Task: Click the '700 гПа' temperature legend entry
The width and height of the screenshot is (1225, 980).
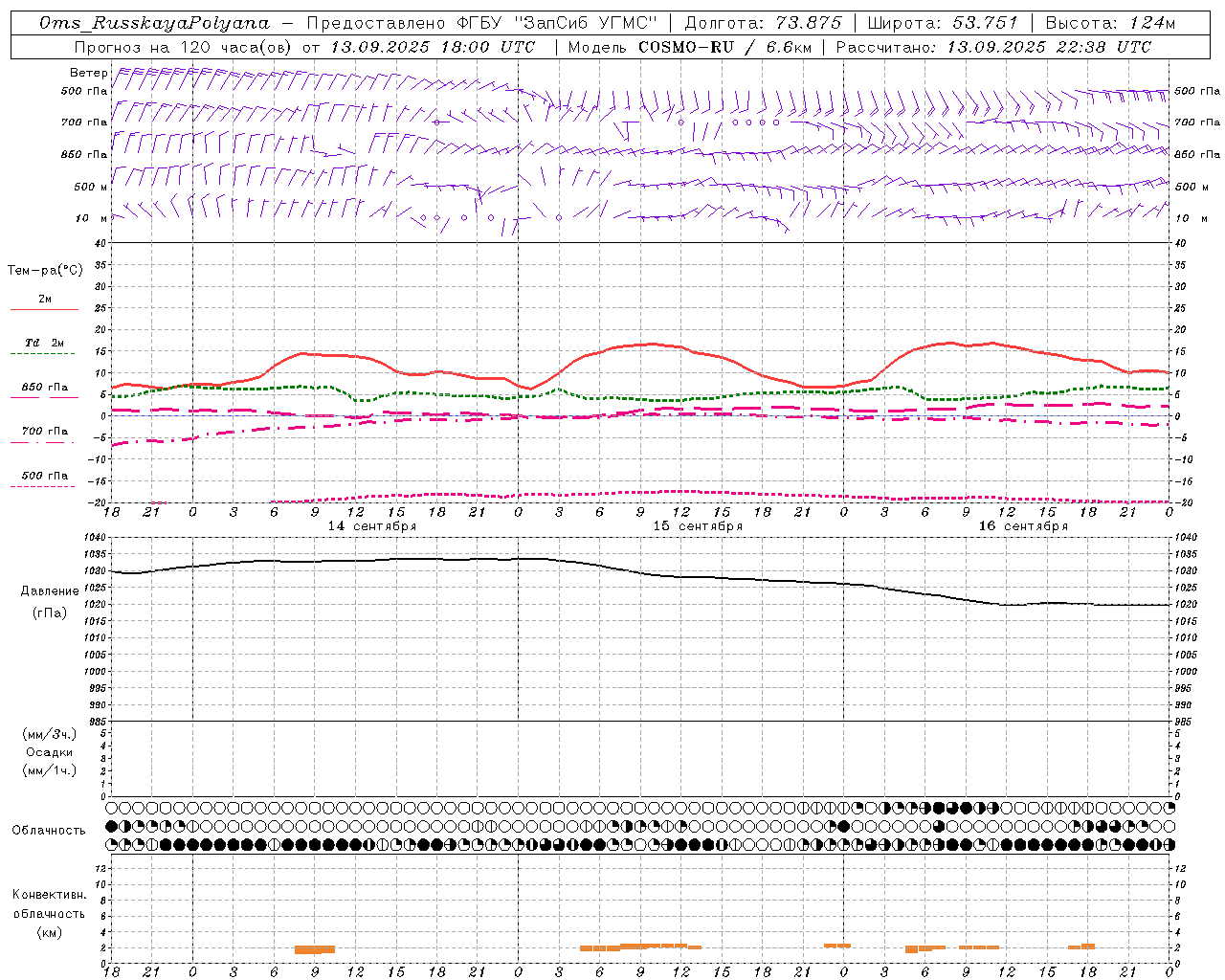Action: (x=45, y=432)
